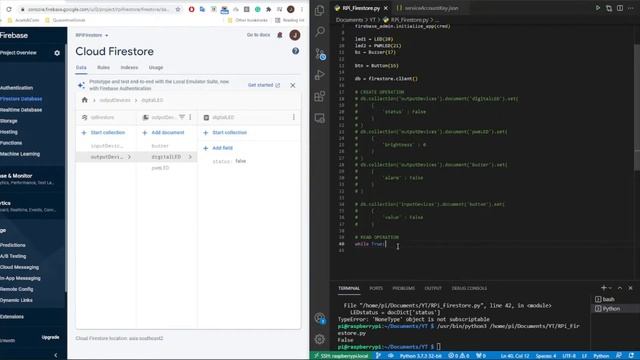Open digitalLED document options menu

tap(293, 117)
